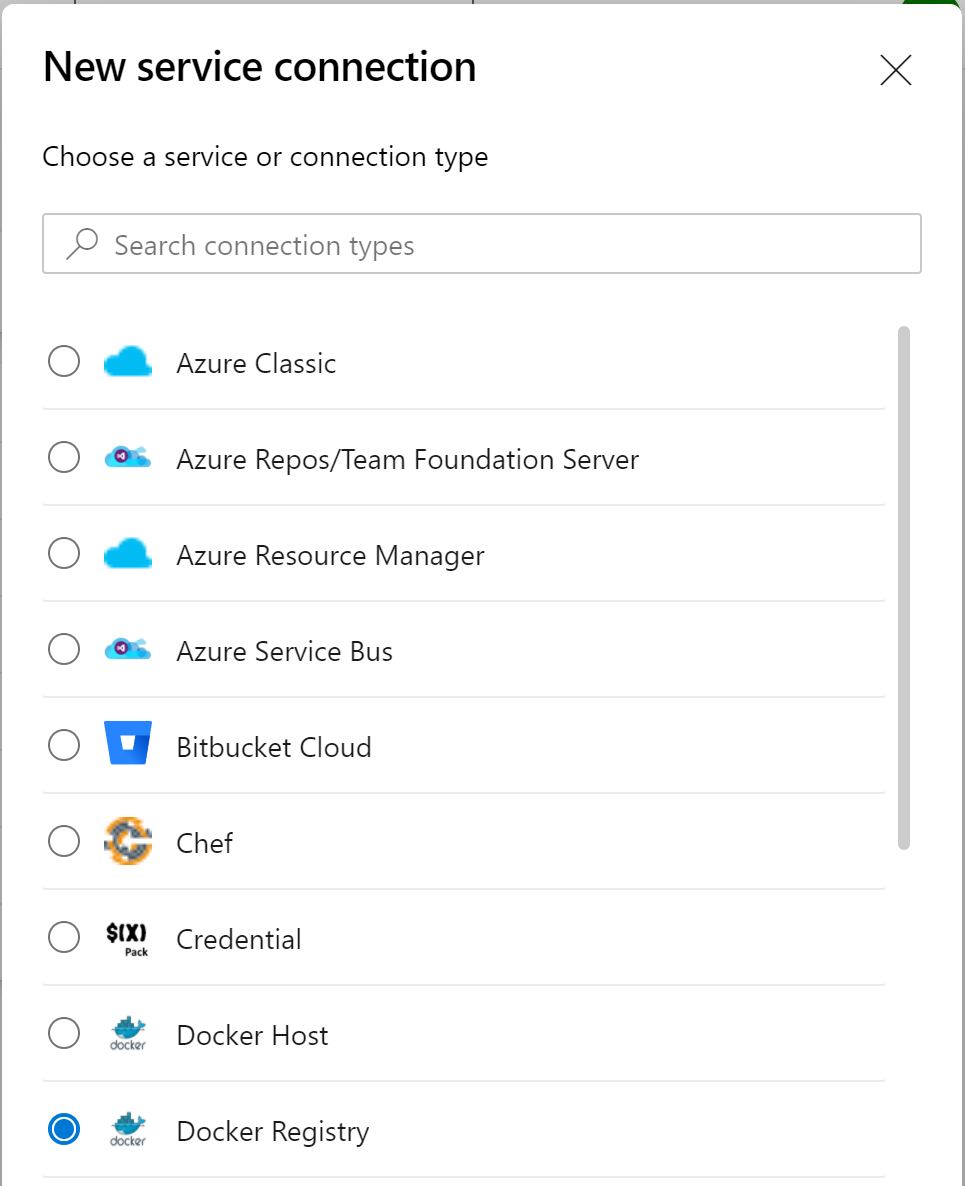Click the Credential Pack icon
This screenshot has width=965, height=1186.
[x=128, y=939]
